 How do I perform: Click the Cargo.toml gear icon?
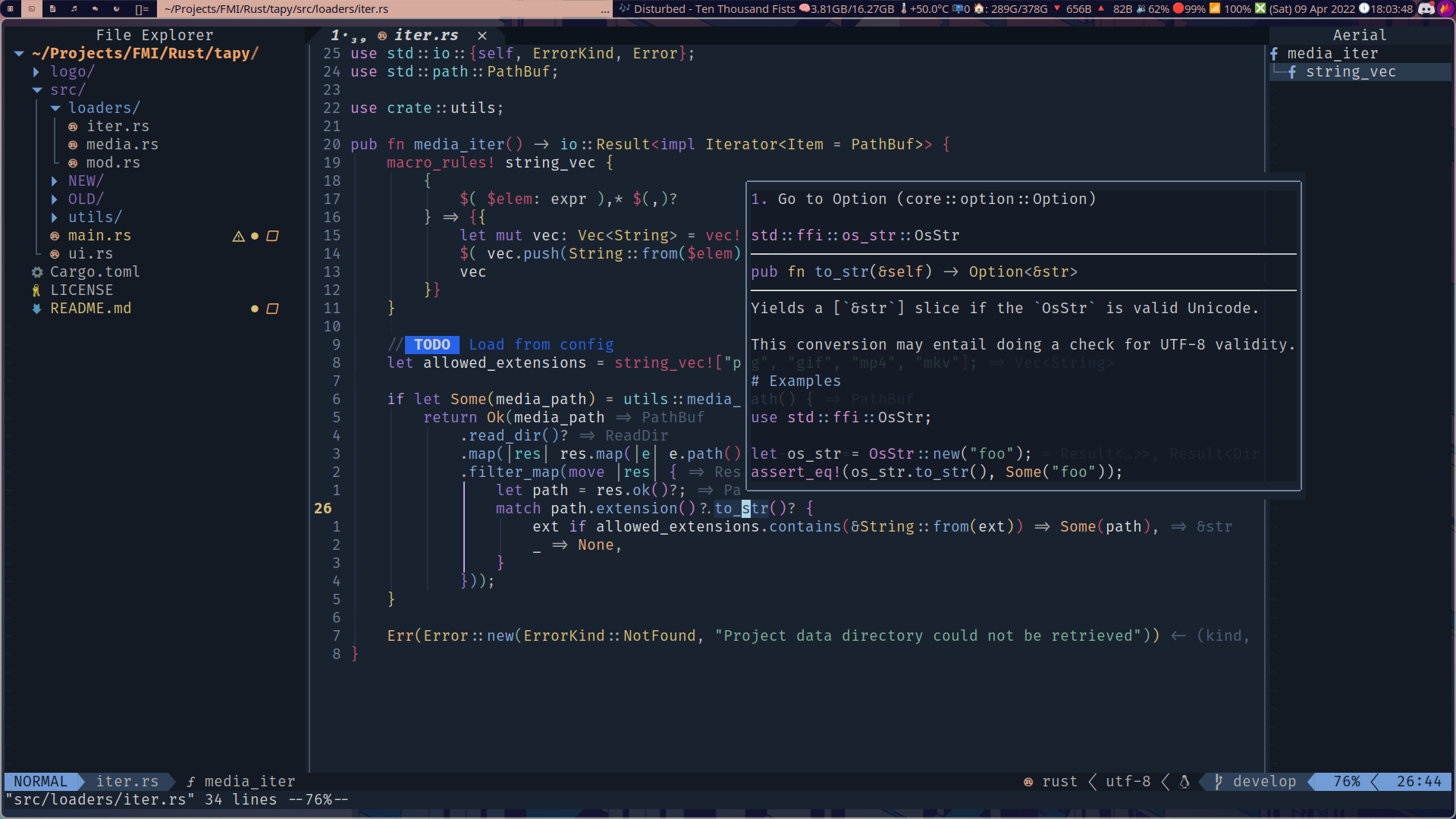tap(36, 272)
